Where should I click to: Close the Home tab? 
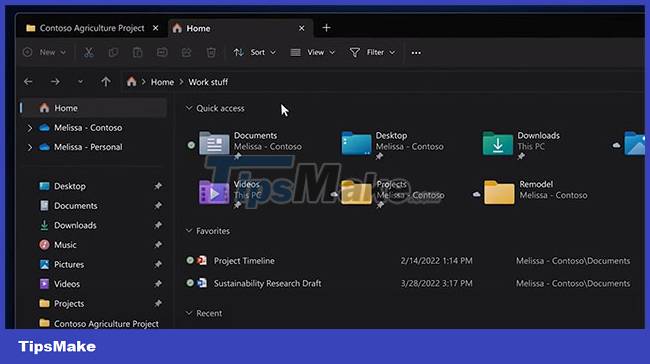(x=301, y=28)
